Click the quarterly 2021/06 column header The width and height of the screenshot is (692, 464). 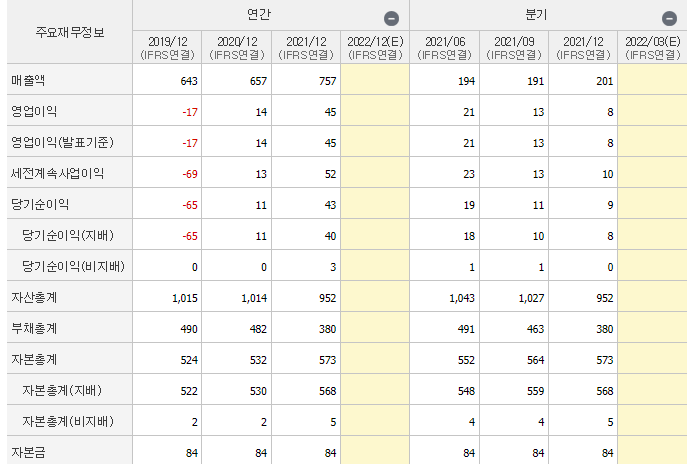[x=444, y=48]
